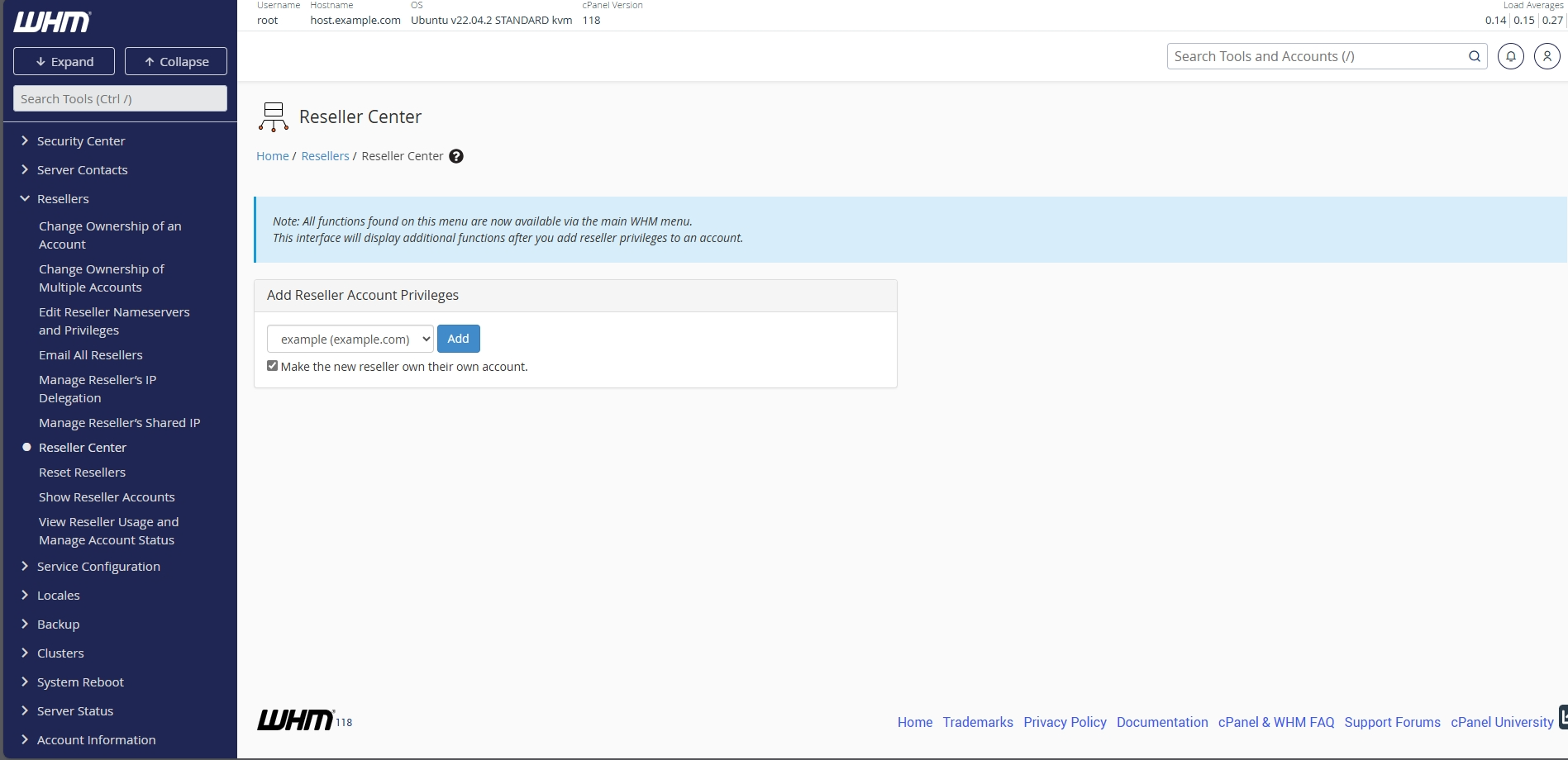Open the Trademarks footer link
Viewport: 1568px width, 760px height.
pyautogui.click(x=978, y=722)
